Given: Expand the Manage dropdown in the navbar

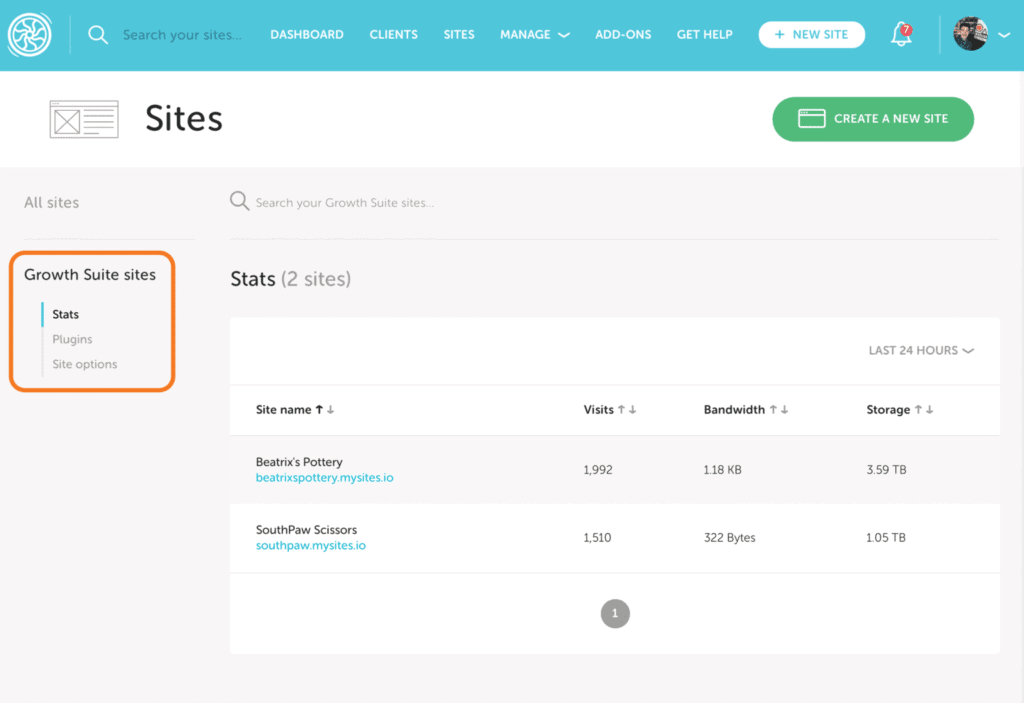Looking at the screenshot, I should 535,34.
